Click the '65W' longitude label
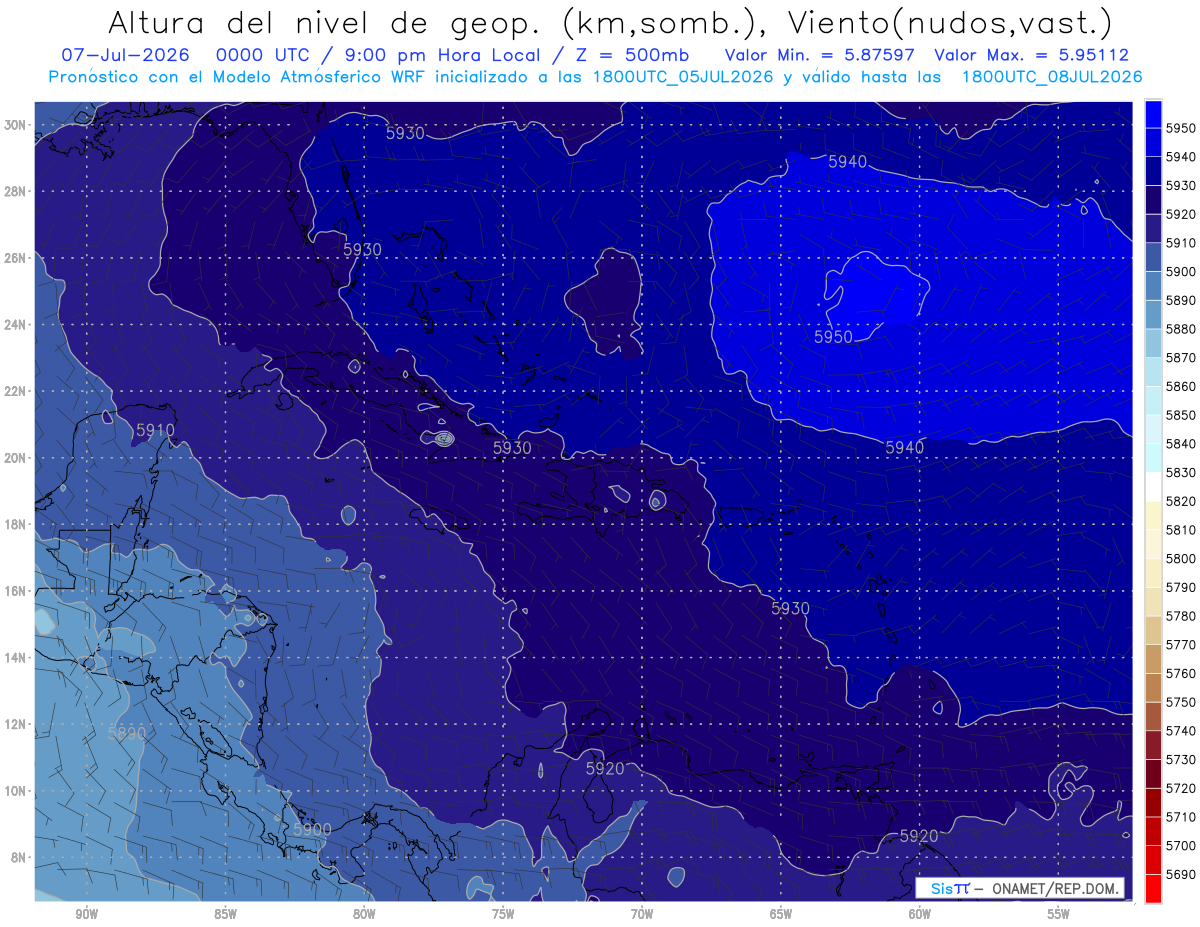Viewport: 1200px width, 927px height. point(781,913)
